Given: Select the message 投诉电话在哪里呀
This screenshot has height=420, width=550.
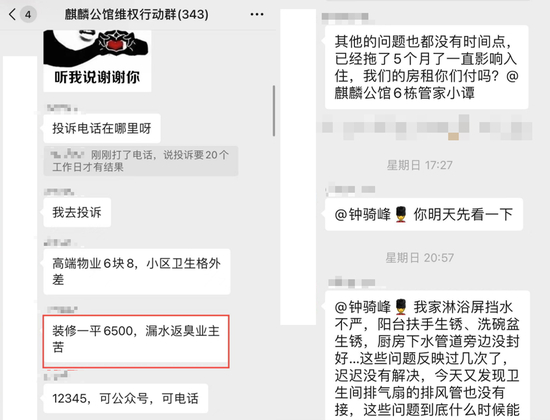Looking at the screenshot, I should pyautogui.click(x=102, y=128).
